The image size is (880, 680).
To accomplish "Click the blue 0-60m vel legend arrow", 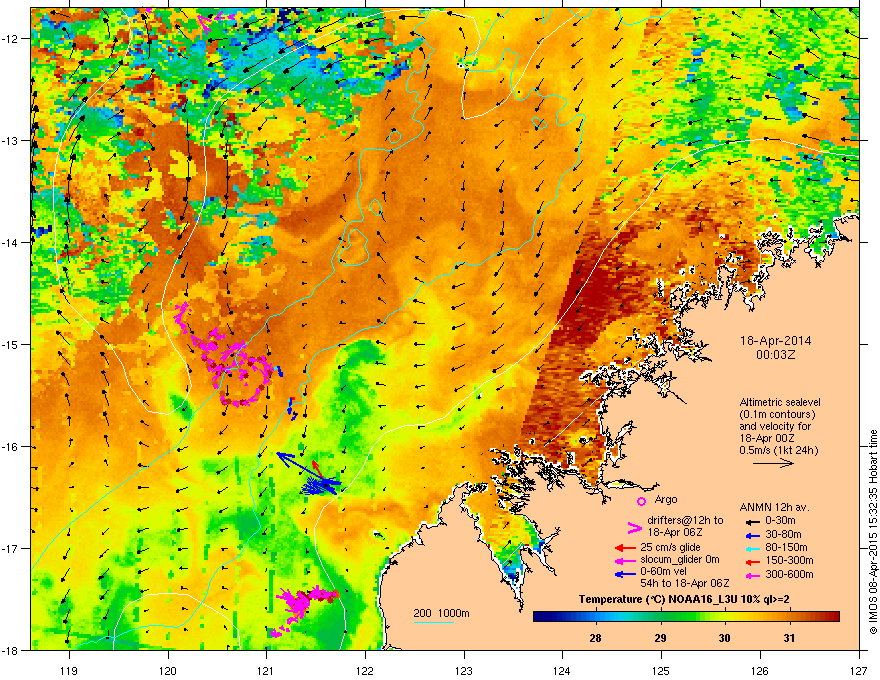I will pos(625,574).
